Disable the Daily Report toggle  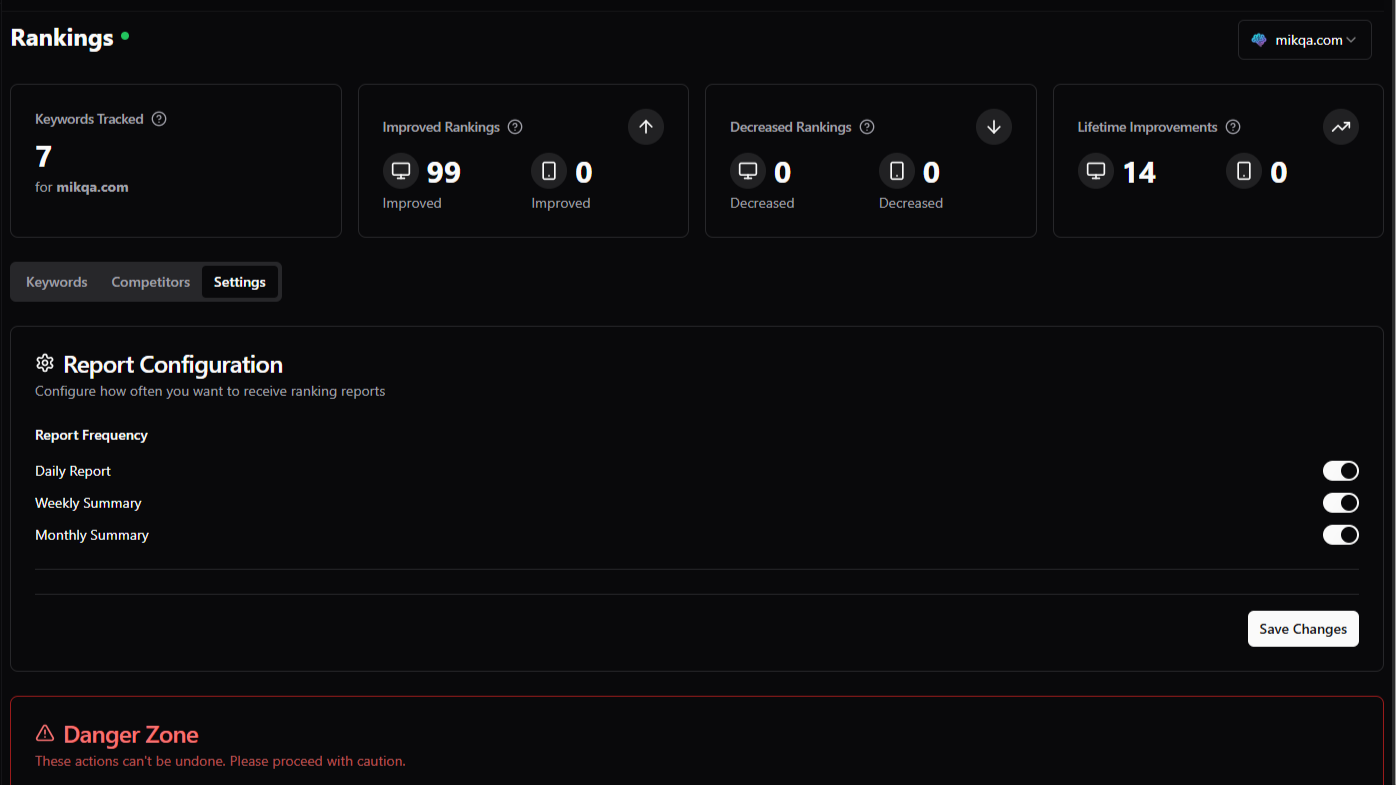[1340, 471]
